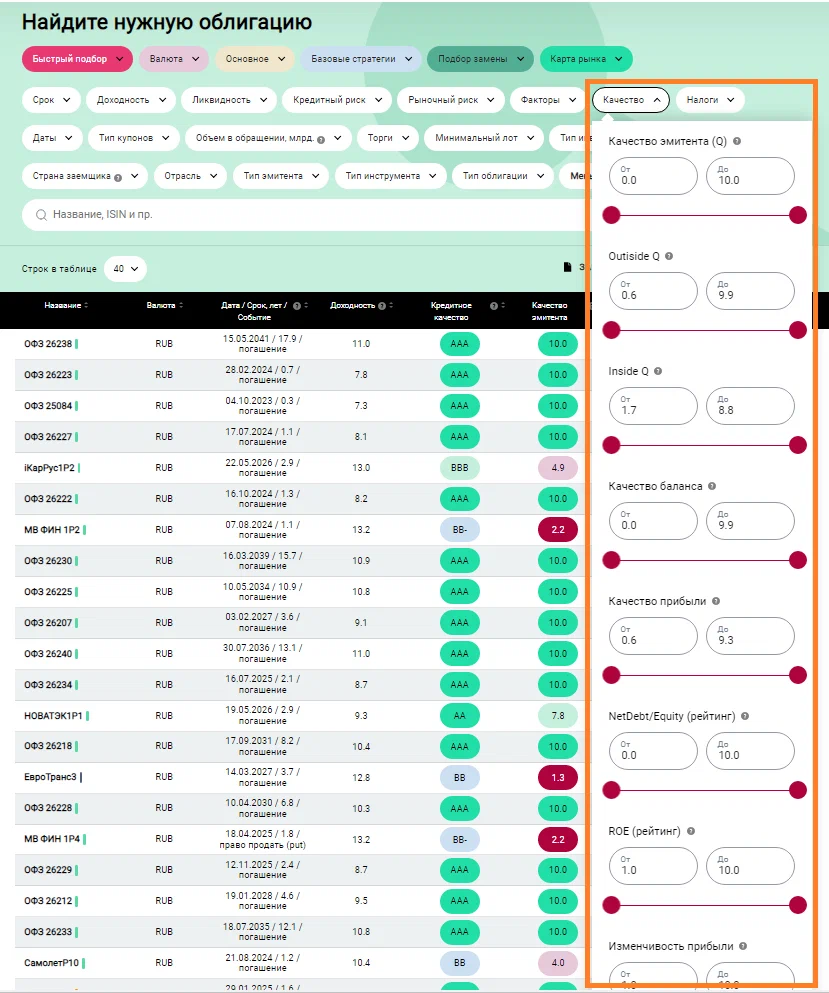
Task: Open rows-per-table dropdown showing 40
Action: click(x=125, y=269)
